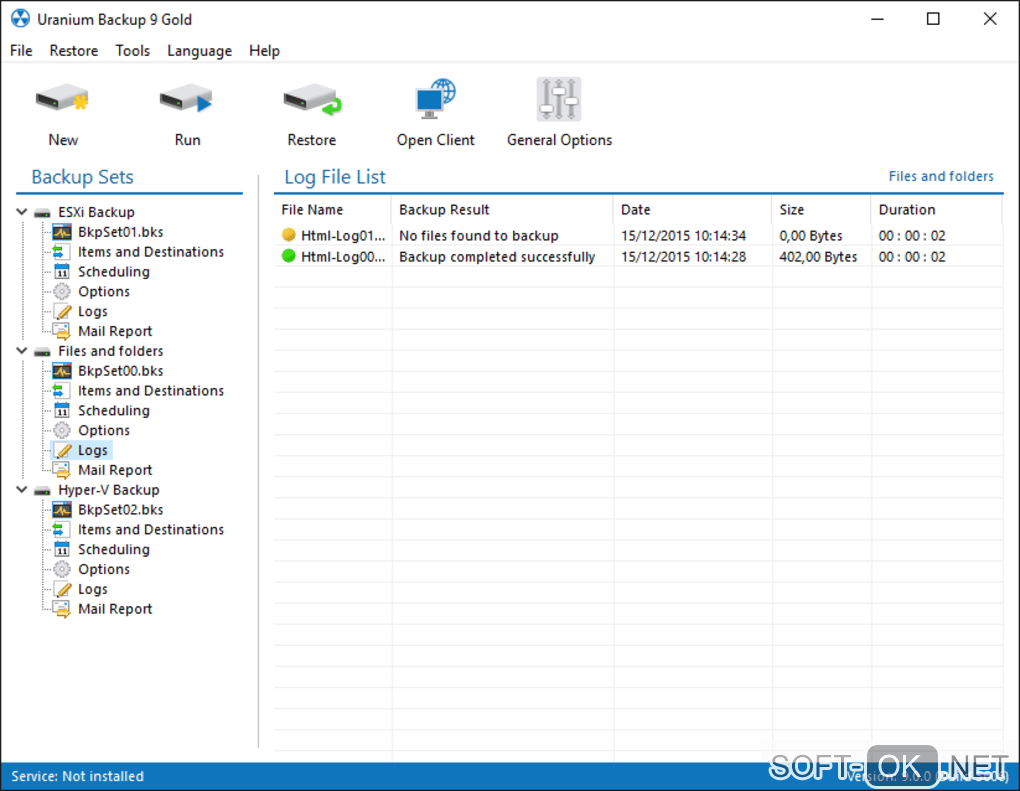This screenshot has height=791, width=1020.
Task: Collapse the Hyper-V Backup tree node
Action: point(21,489)
